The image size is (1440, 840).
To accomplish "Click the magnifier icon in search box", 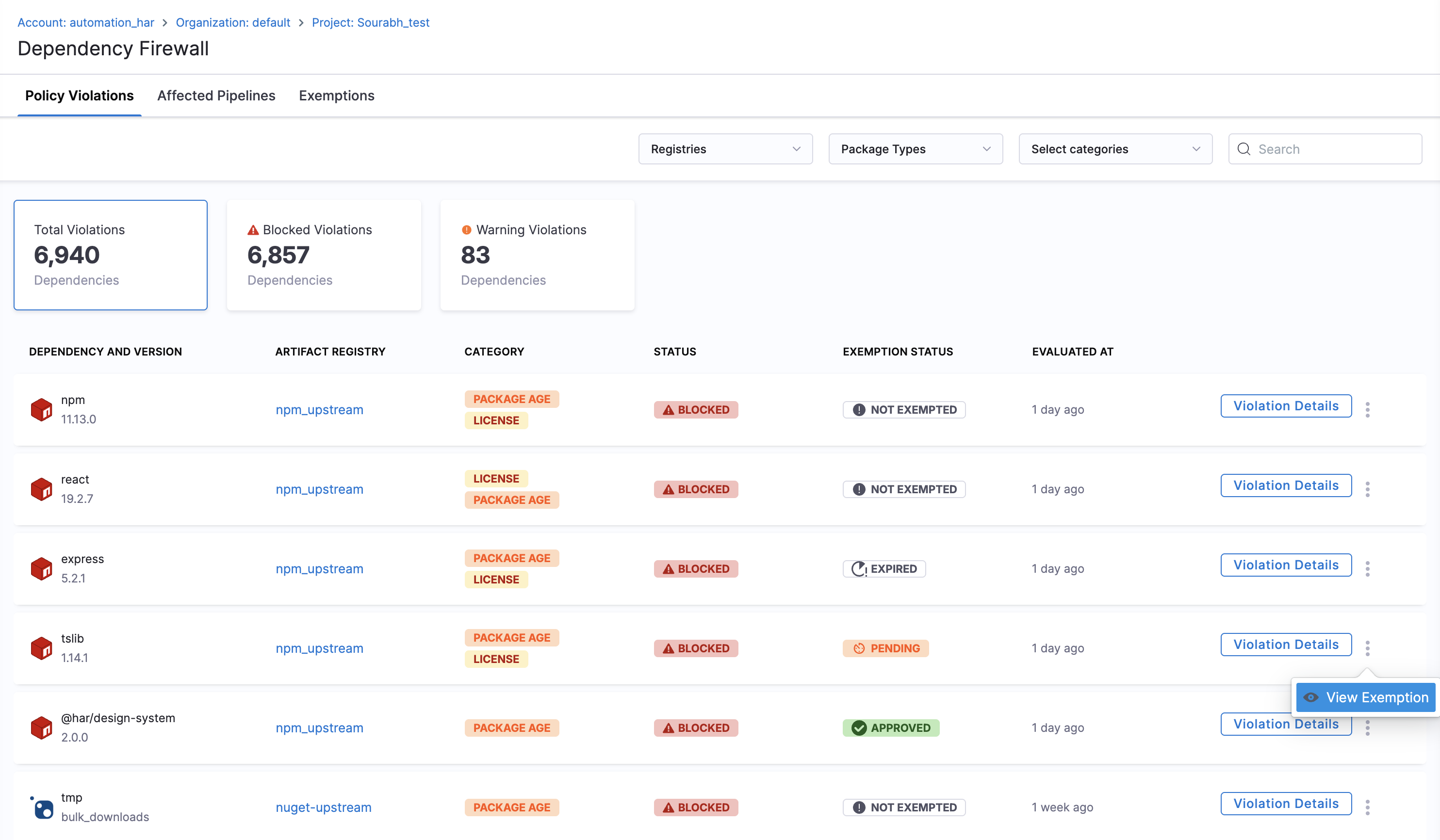I will [x=1244, y=149].
